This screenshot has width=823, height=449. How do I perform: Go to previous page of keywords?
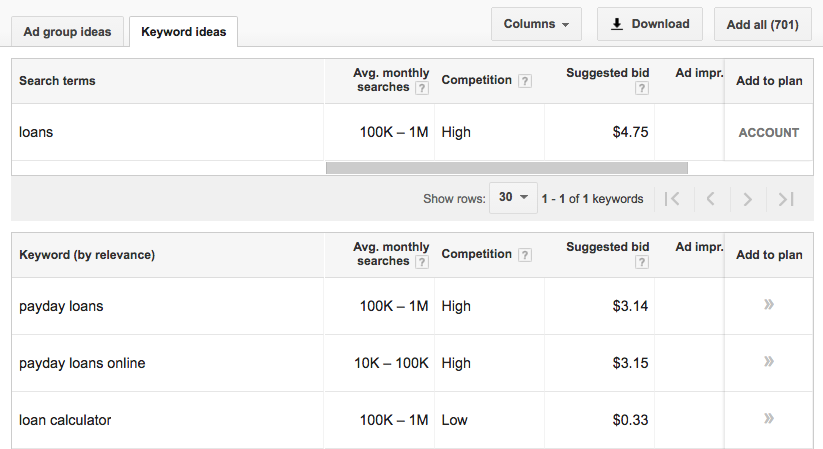click(x=710, y=199)
